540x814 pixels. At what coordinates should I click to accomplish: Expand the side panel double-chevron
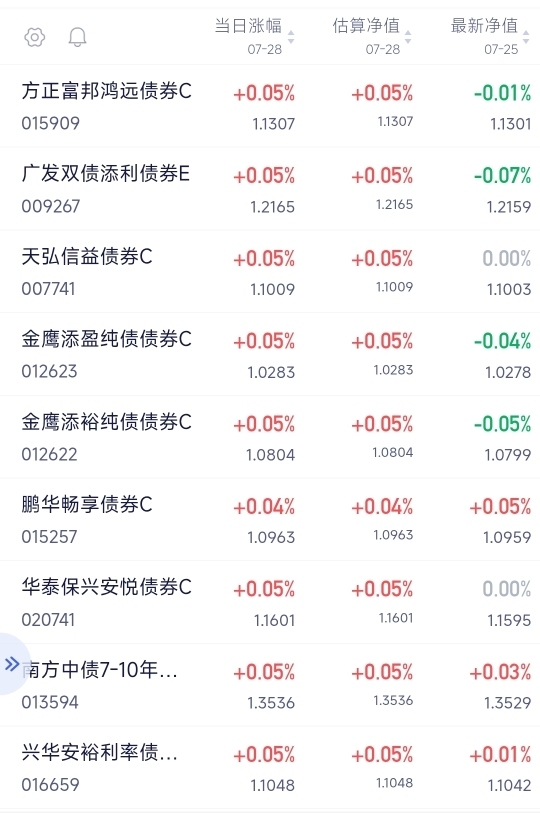point(12,664)
